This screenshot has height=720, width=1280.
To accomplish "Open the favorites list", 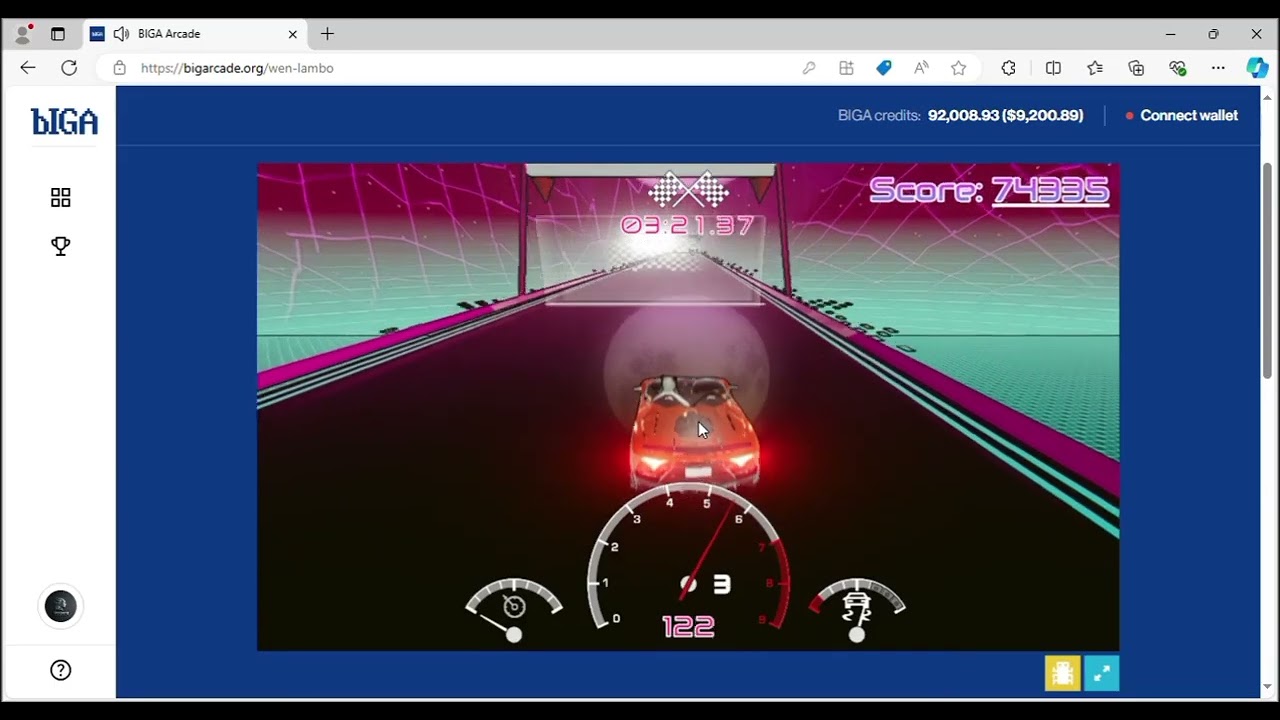I will (1095, 68).
